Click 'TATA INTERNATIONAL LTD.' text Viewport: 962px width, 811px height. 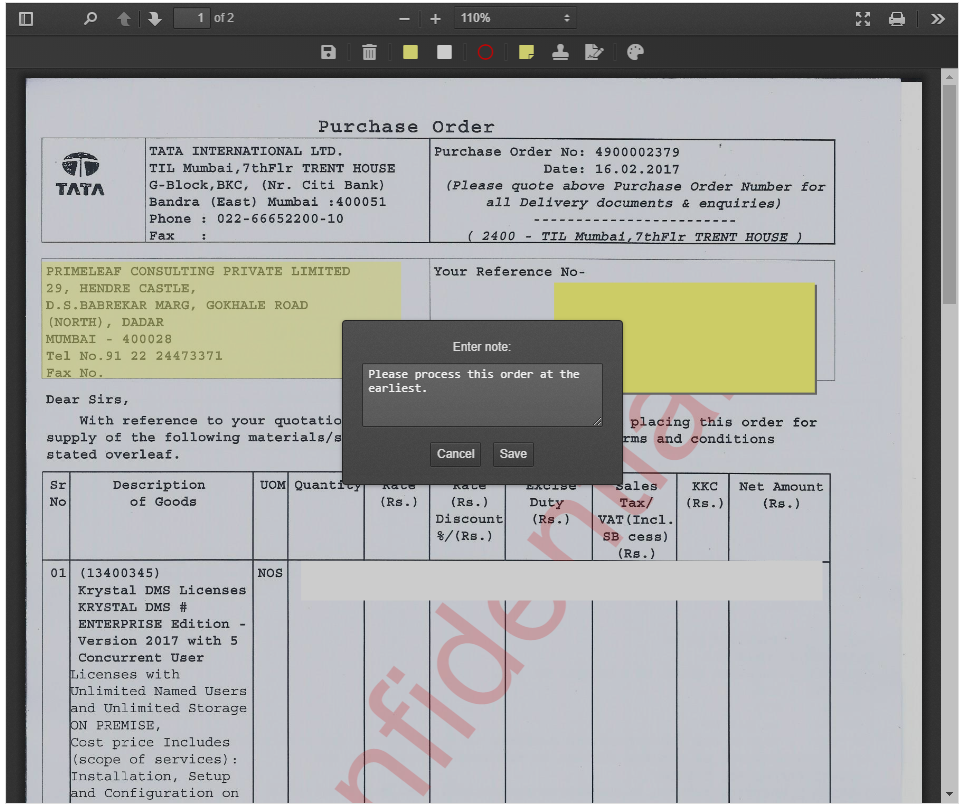coord(245,152)
